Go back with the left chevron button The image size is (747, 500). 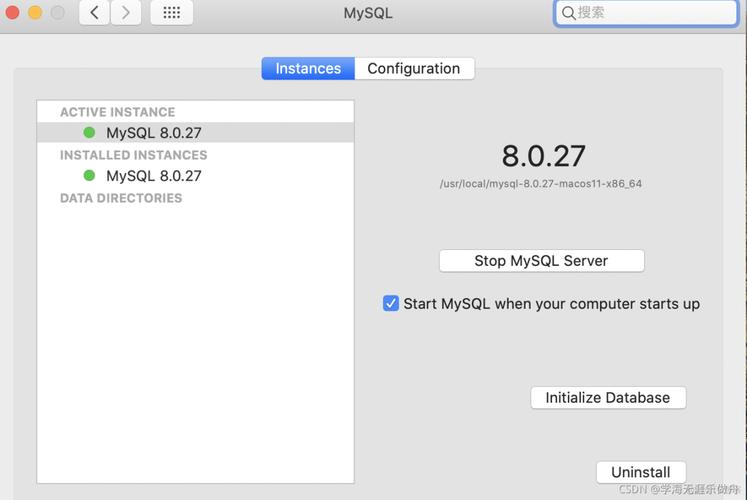(x=94, y=13)
